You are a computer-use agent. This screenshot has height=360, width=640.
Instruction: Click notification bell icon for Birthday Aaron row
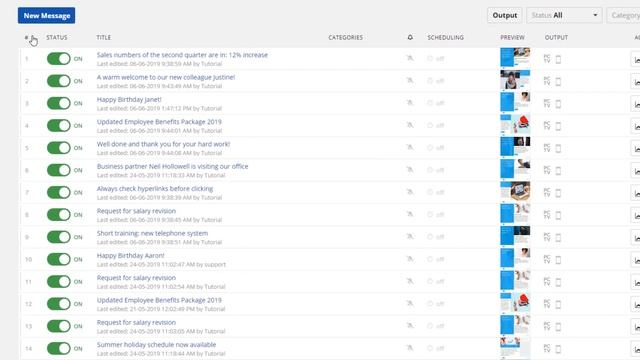(x=410, y=258)
